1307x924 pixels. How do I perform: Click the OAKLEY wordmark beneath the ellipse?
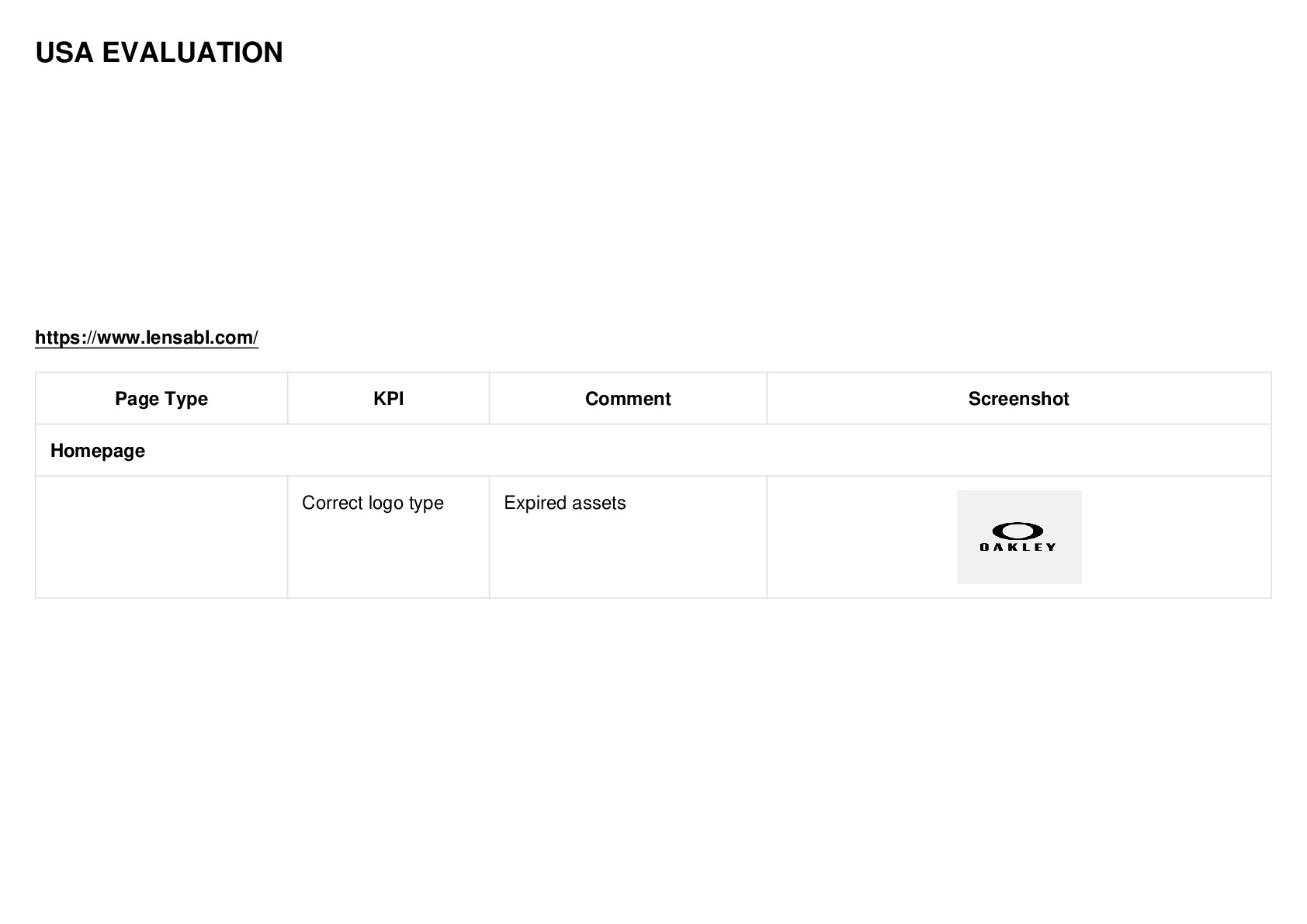[x=1018, y=547]
